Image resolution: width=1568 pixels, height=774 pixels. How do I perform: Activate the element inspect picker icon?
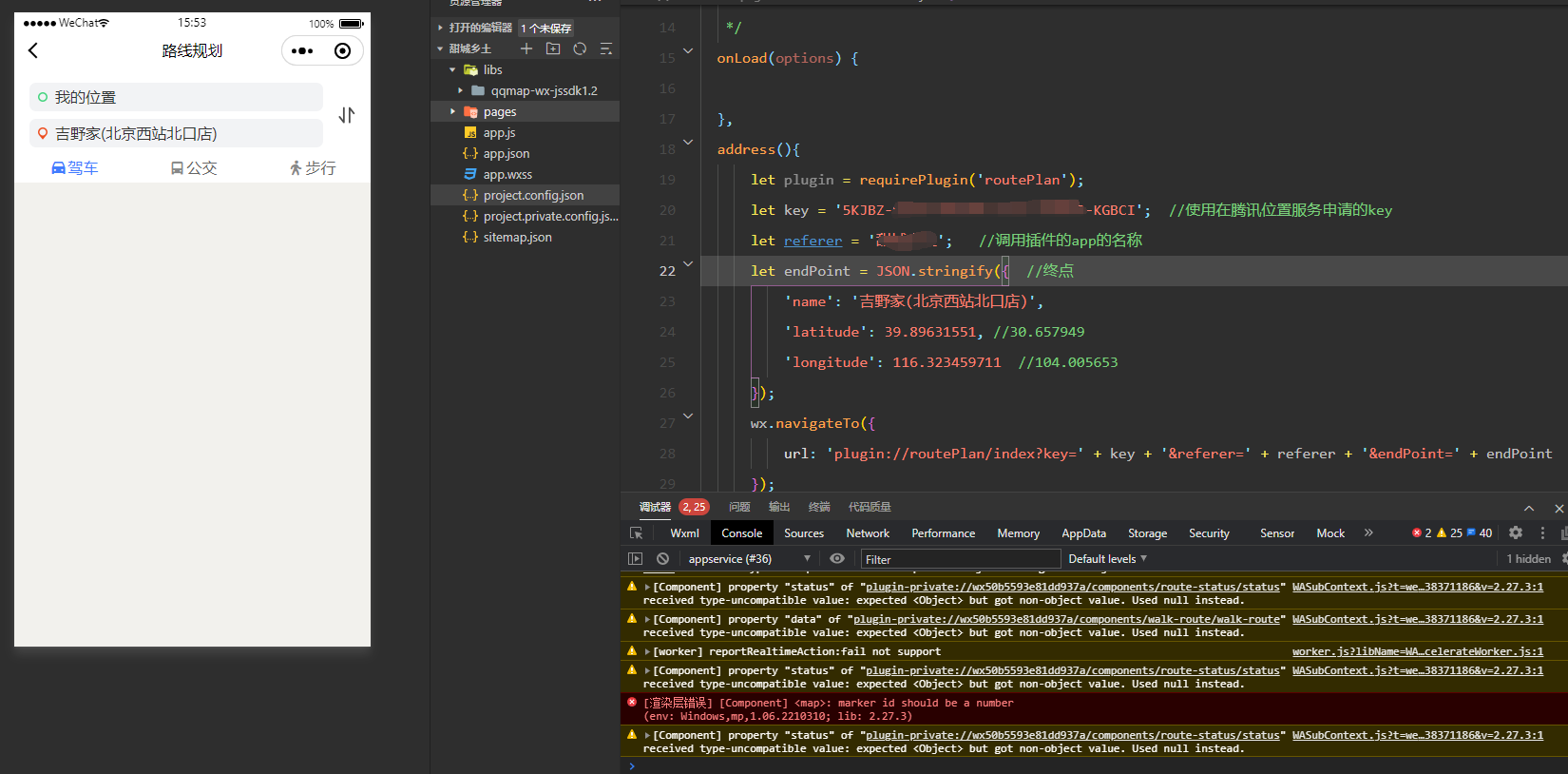point(637,533)
